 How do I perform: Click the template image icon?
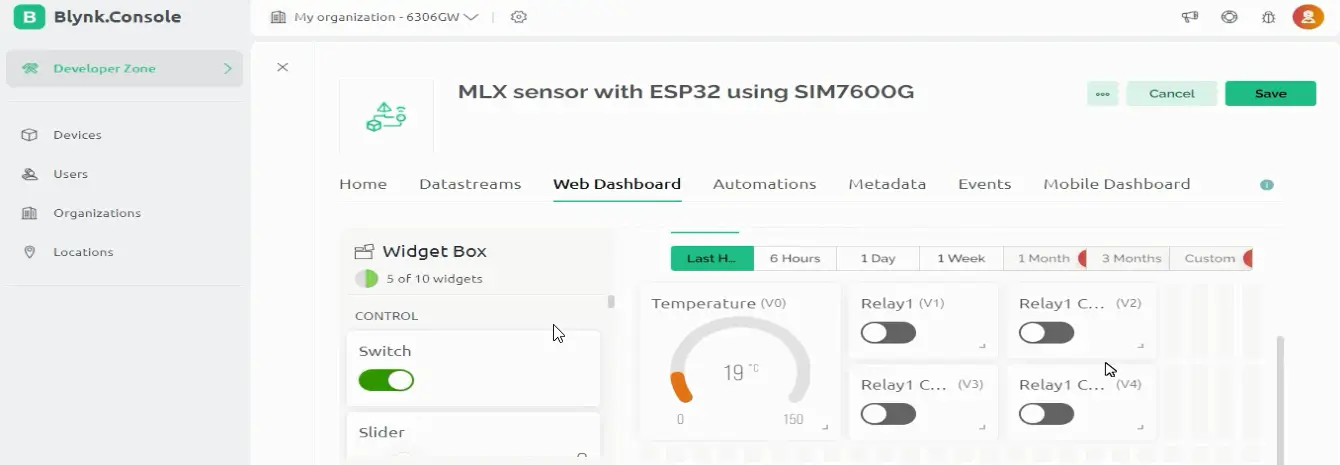click(x=386, y=117)
